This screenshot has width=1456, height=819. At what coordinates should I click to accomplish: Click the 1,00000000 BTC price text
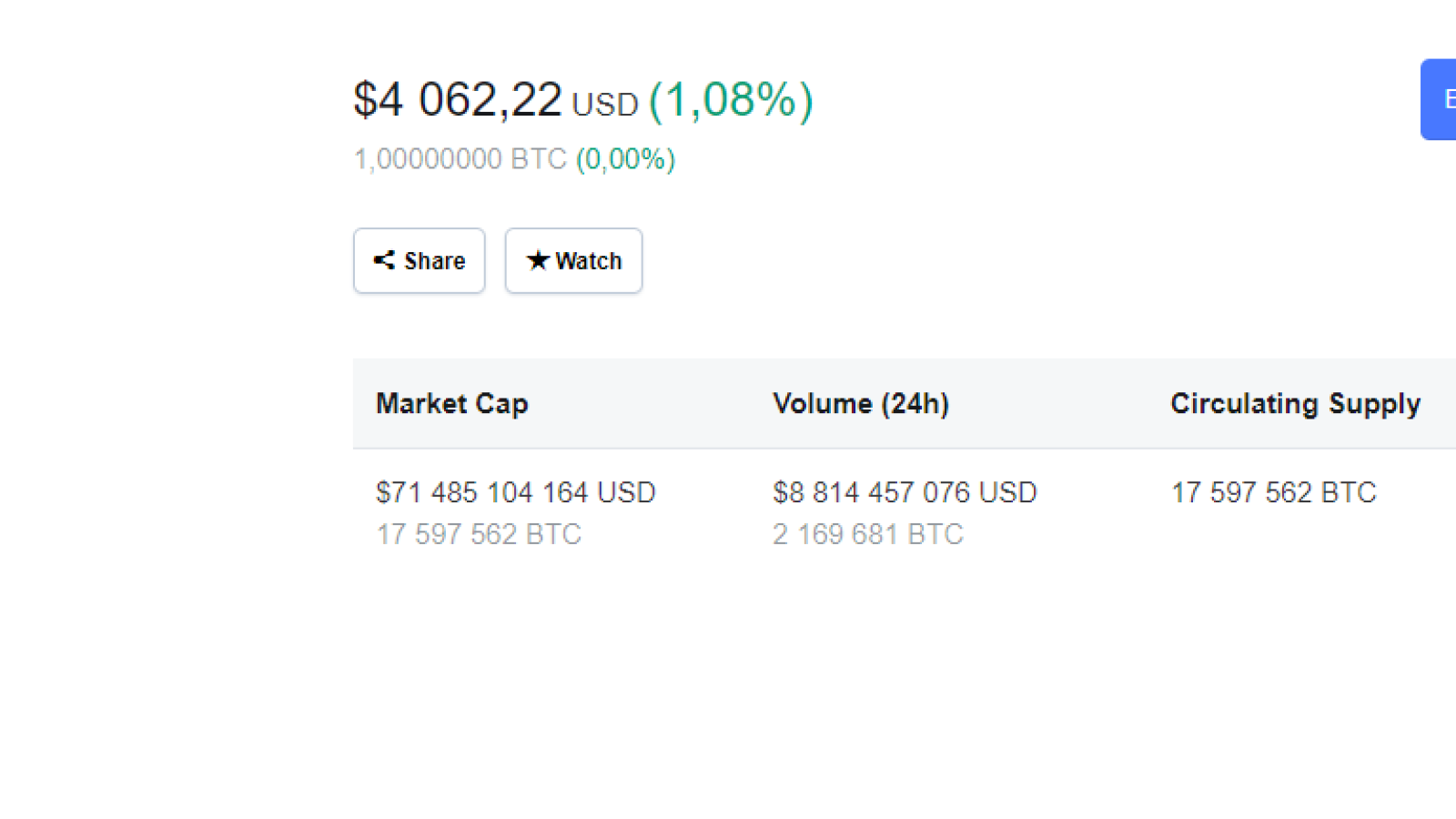pos(460,159)
